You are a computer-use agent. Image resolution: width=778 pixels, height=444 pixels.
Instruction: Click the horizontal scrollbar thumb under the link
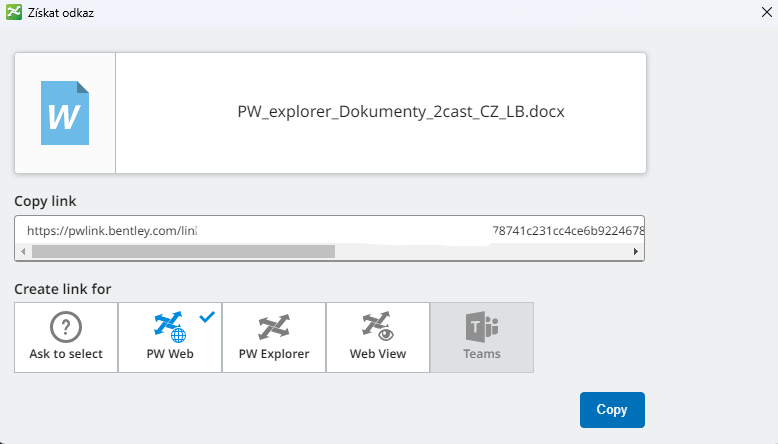[x=180, y=252]
